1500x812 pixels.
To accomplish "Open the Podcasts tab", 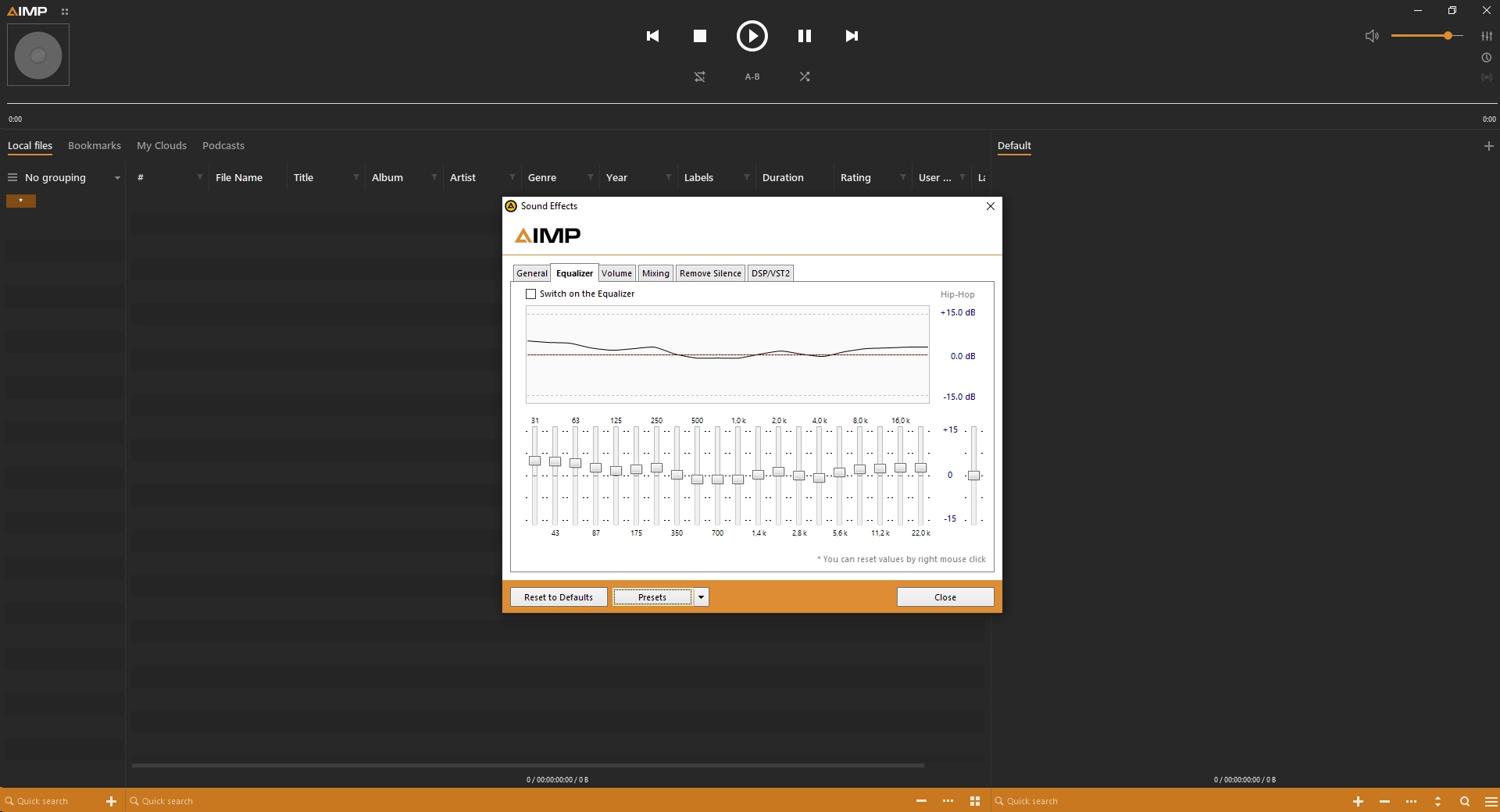I will 223,146.
